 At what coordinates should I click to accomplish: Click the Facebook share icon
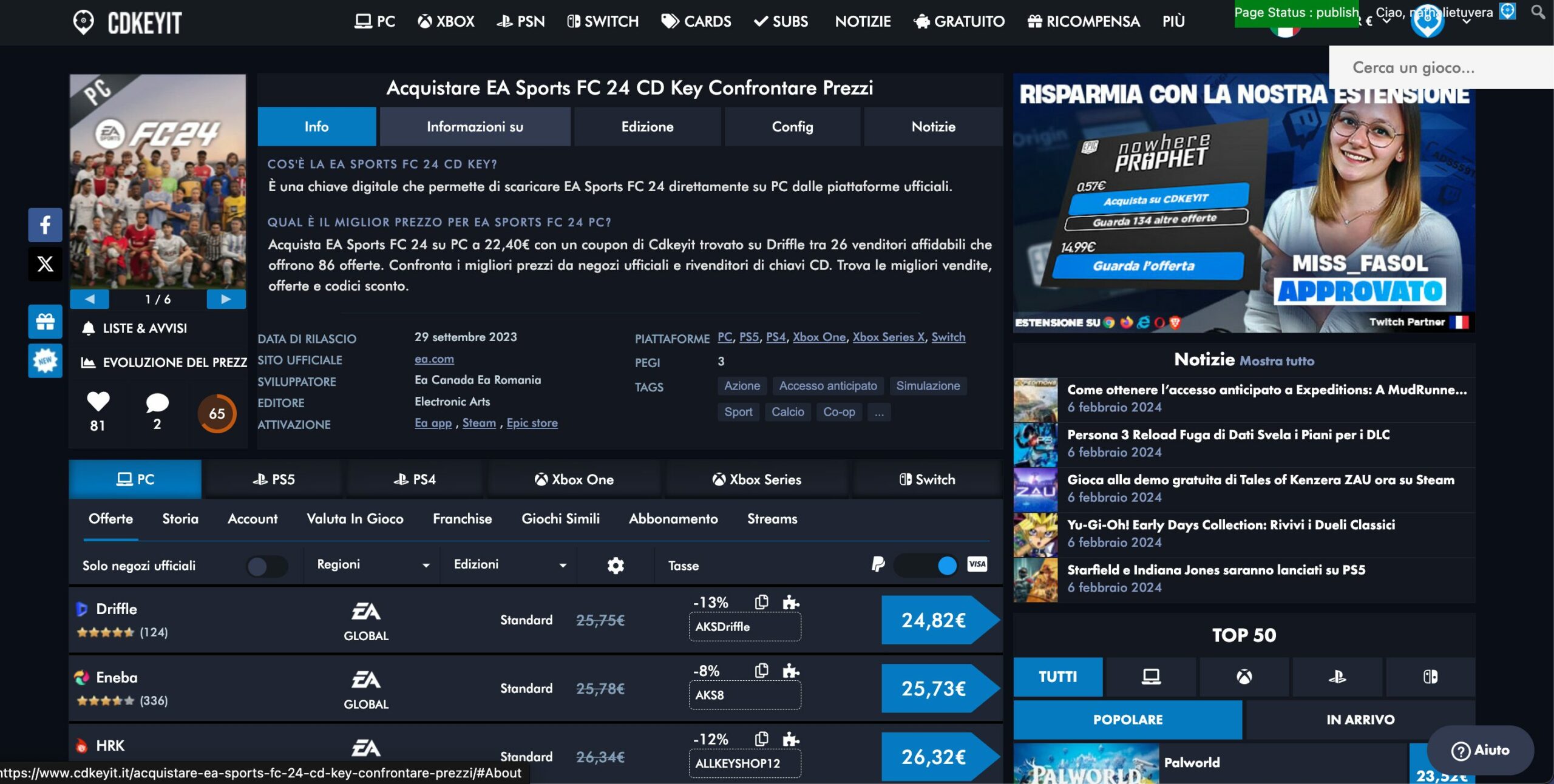tap(45, 225)
